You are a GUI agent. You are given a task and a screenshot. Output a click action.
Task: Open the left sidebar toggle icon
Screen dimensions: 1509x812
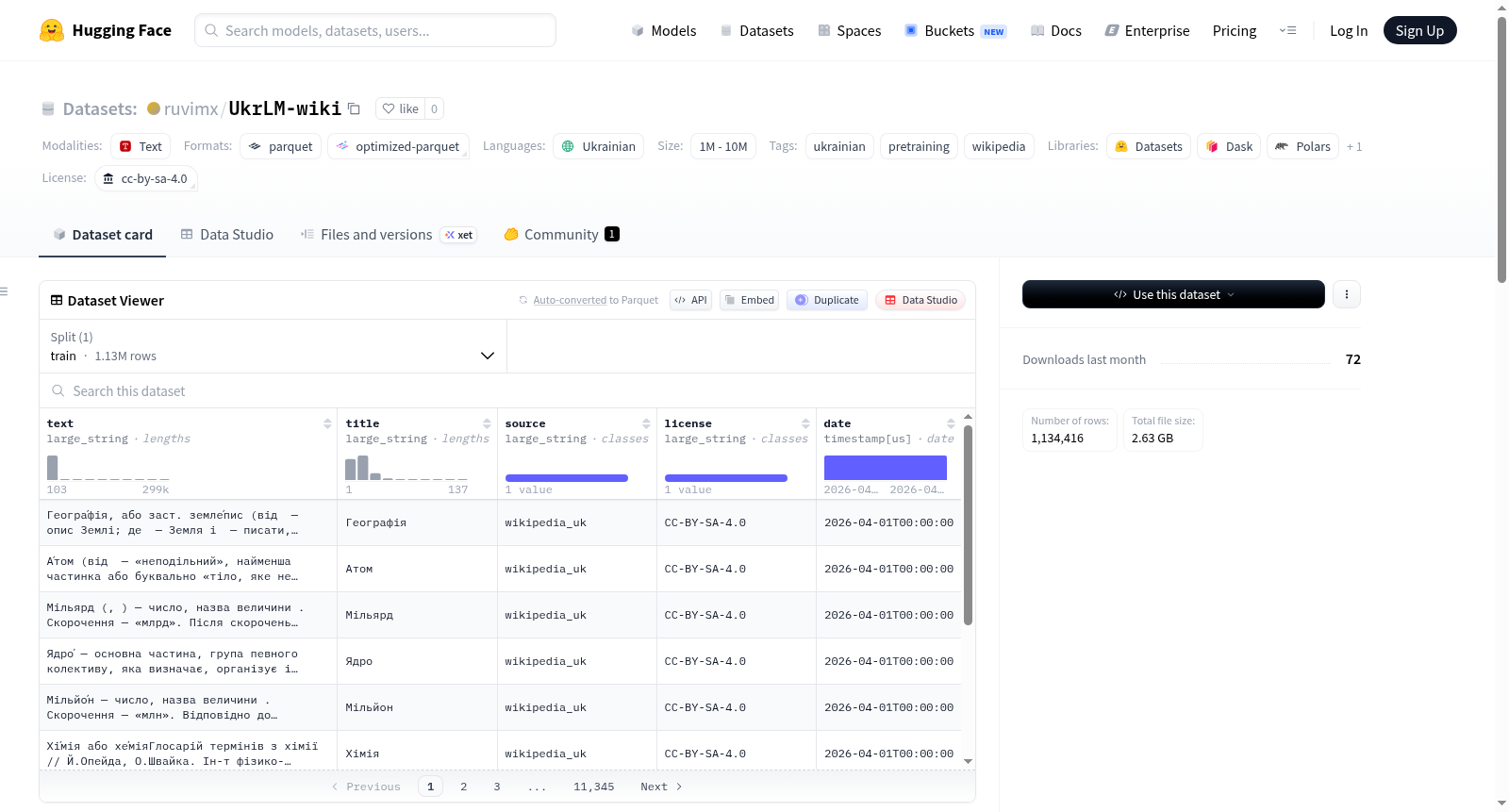(x=4, y=291)
